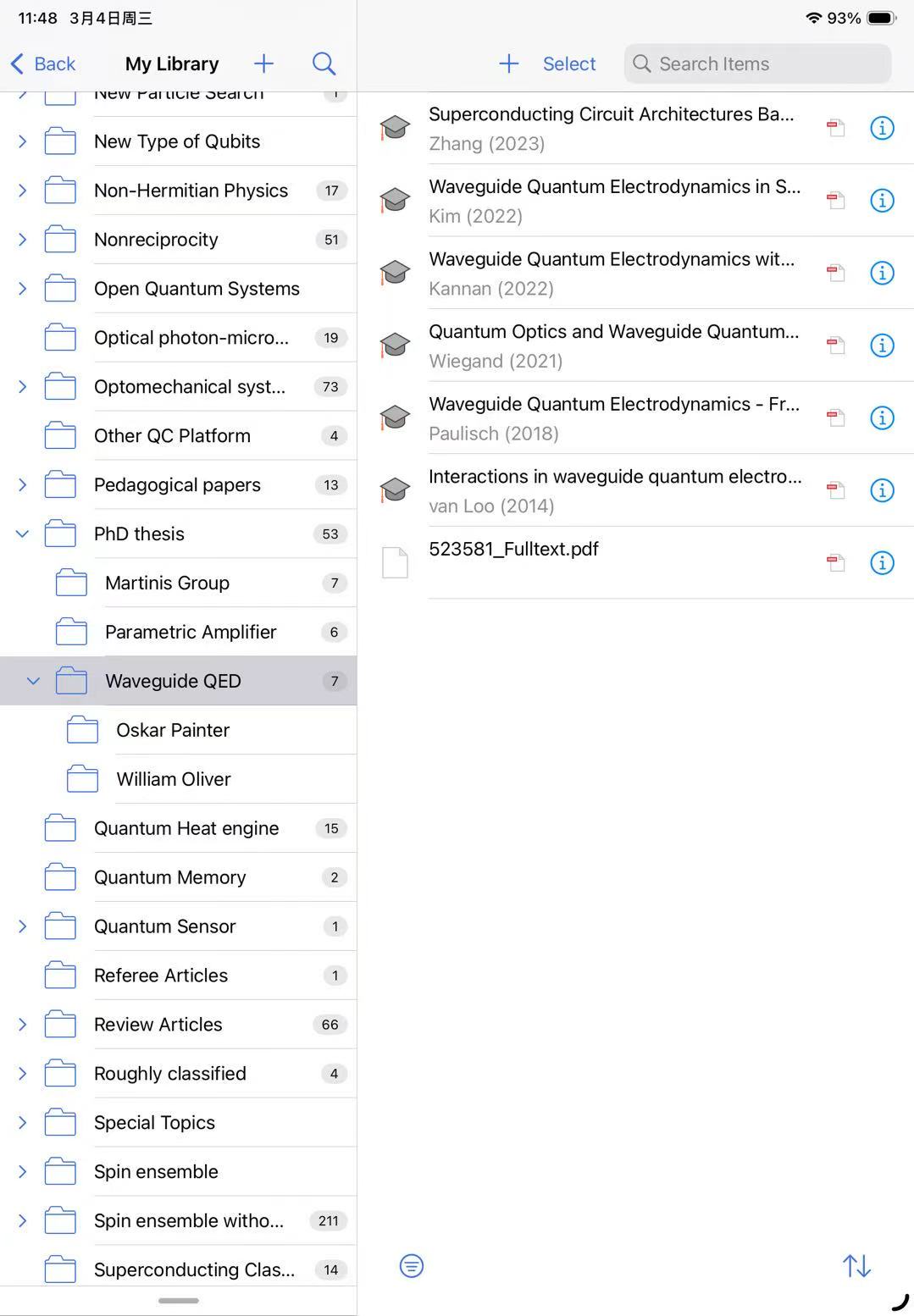Expand Spin ensemble collection chevron

[23, 1172]
